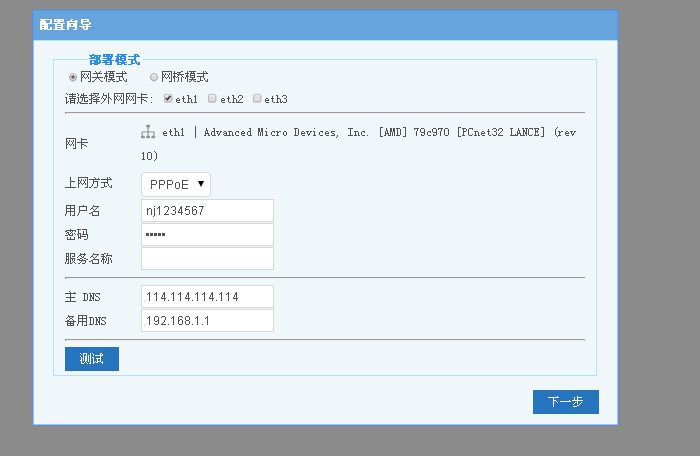
Task: Click the 主 DNS field 114.114.114.114
Action: point(207,297)
